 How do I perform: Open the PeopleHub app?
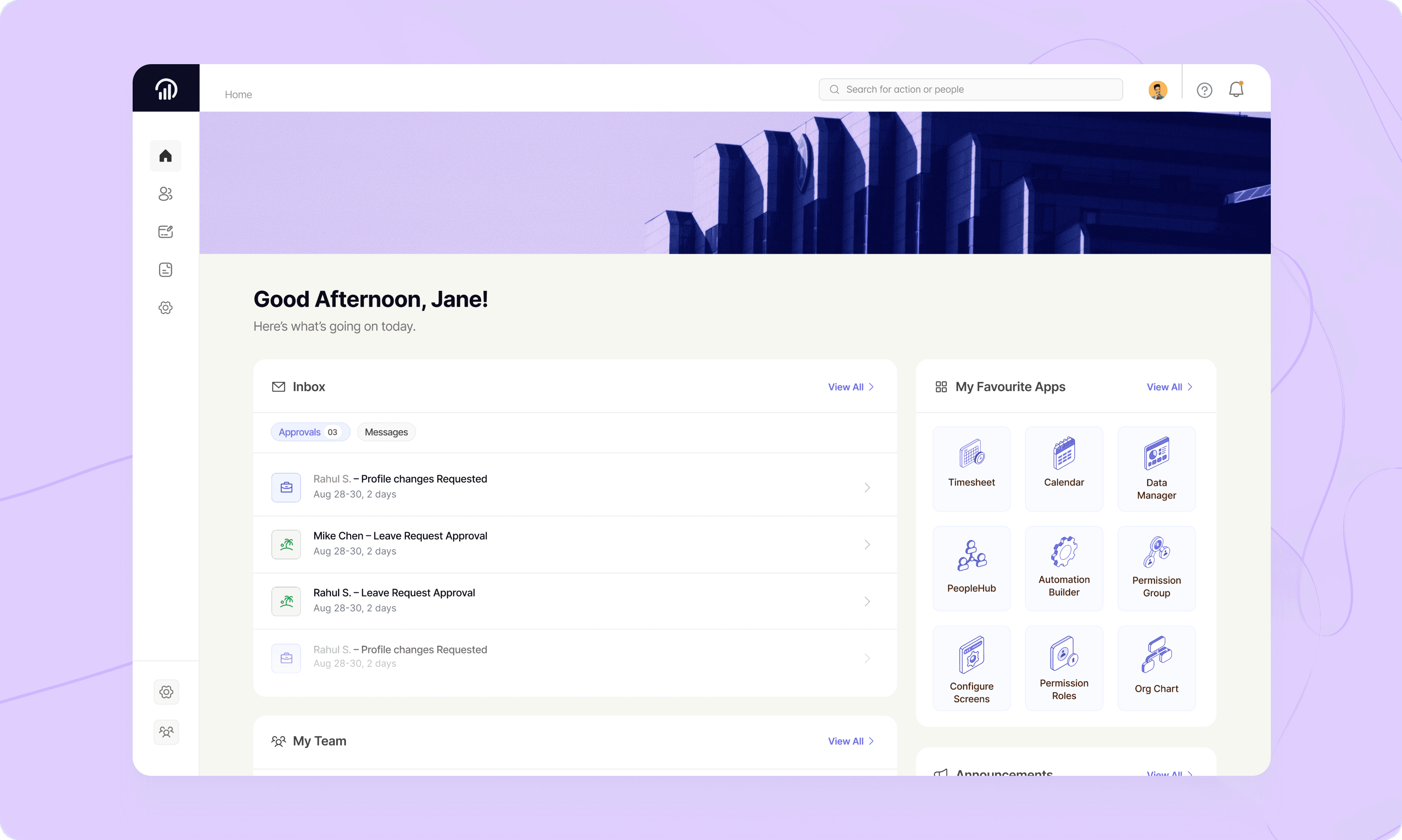(x=971, y=568)
